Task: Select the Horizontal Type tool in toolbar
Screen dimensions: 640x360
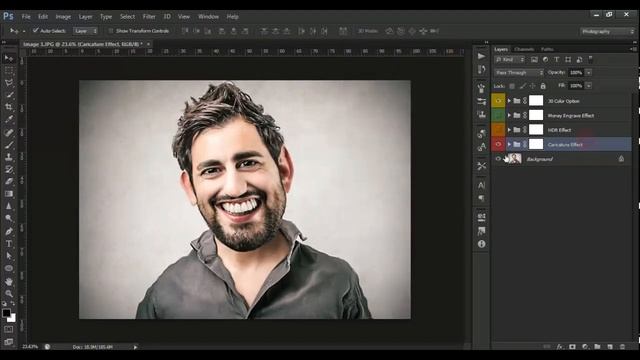Action: pyautogui.click(x=9, y=244)
